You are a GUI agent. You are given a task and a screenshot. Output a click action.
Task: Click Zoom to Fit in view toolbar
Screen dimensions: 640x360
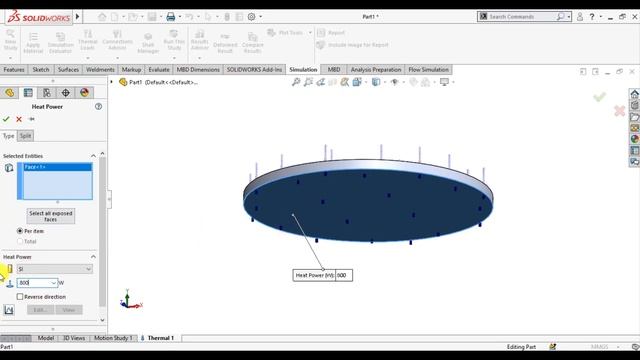point(296,82)
